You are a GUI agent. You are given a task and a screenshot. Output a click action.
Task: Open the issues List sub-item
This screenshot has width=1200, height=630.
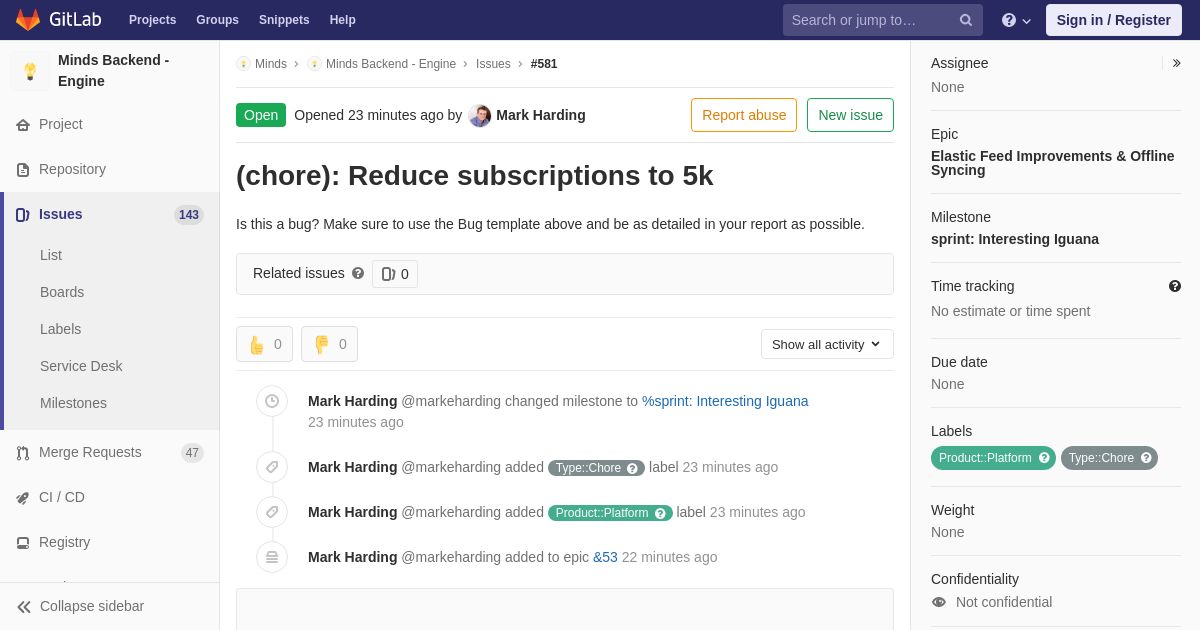point(51,255)
